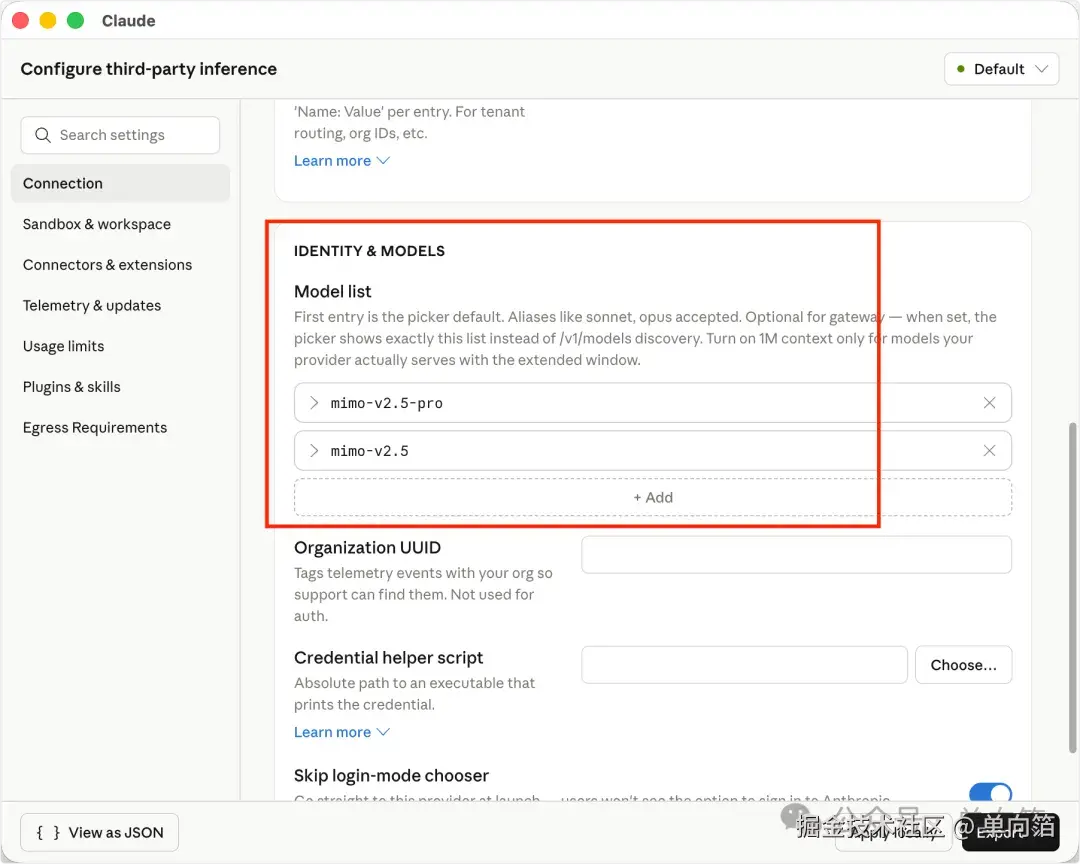Open the View as JSON view
Image resolution: width=1080 pixels, height=864 pixels.
point(100,832)
